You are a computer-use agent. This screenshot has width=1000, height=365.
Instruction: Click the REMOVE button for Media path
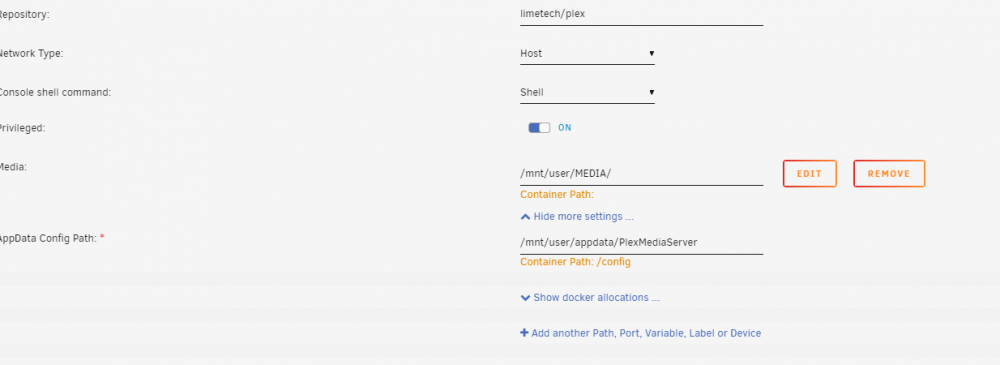tap(889, 174)
